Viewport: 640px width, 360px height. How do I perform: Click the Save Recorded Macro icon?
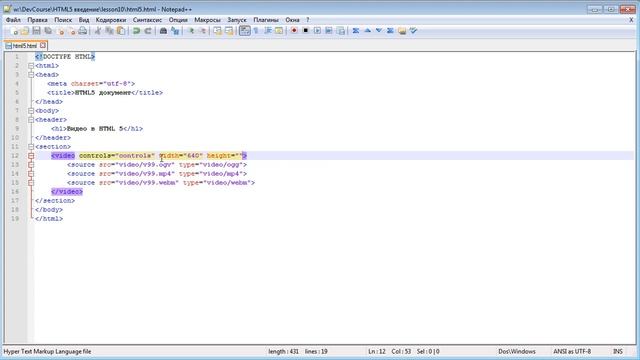[340, 31]
